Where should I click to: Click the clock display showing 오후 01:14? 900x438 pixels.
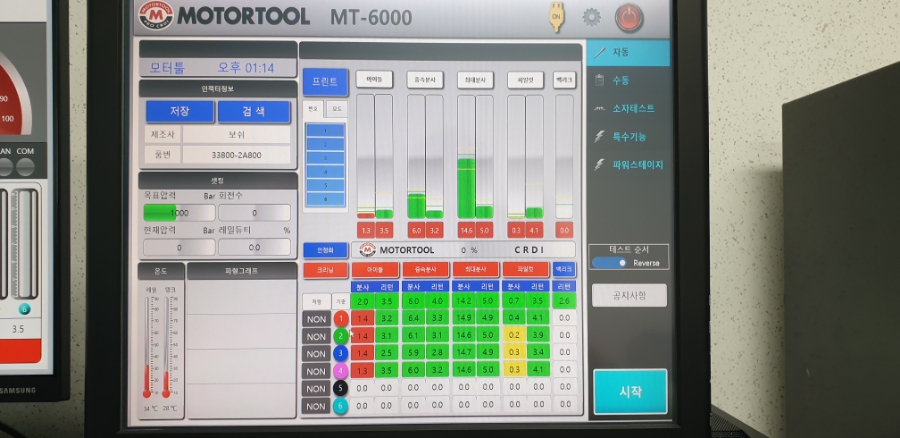point(246,68)
